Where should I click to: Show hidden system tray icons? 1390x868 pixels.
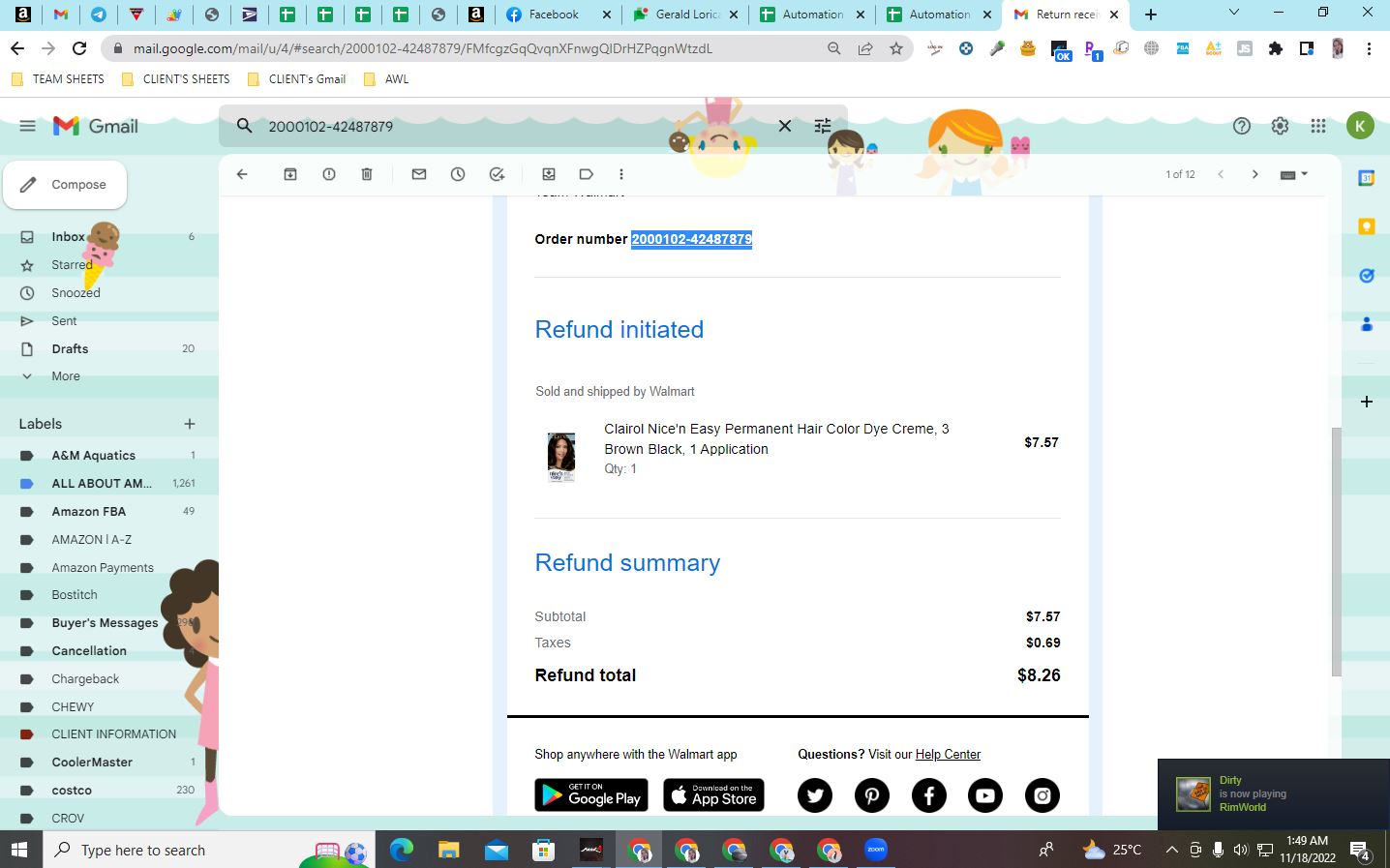(x=1171, y=850)
